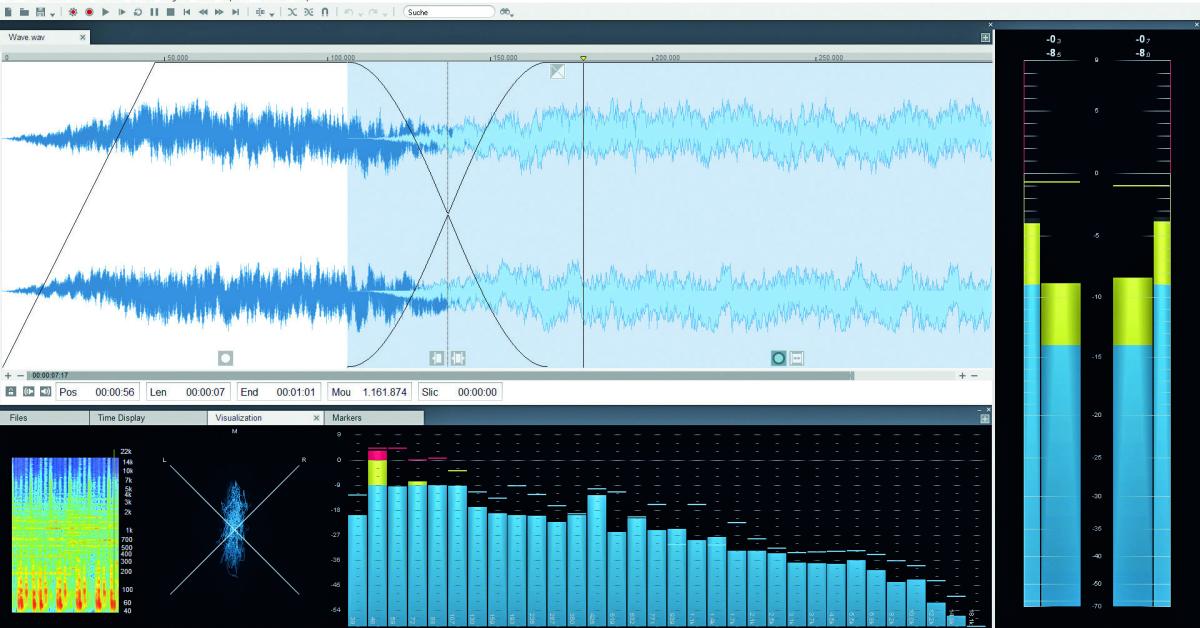Stop playback with the Stop icon
Screen dimensions: 1200x628
pos(171,11)
